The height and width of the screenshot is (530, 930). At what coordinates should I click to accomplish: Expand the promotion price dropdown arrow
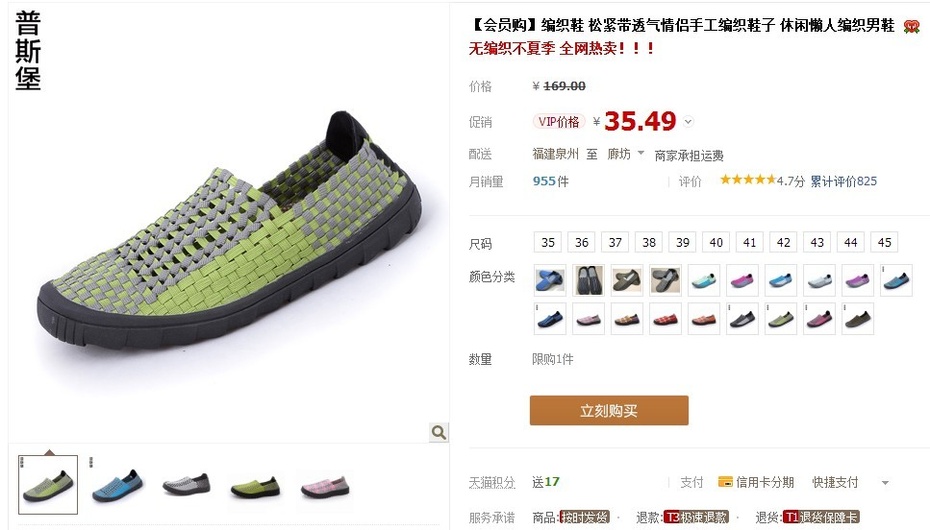[x=688, y=122]
